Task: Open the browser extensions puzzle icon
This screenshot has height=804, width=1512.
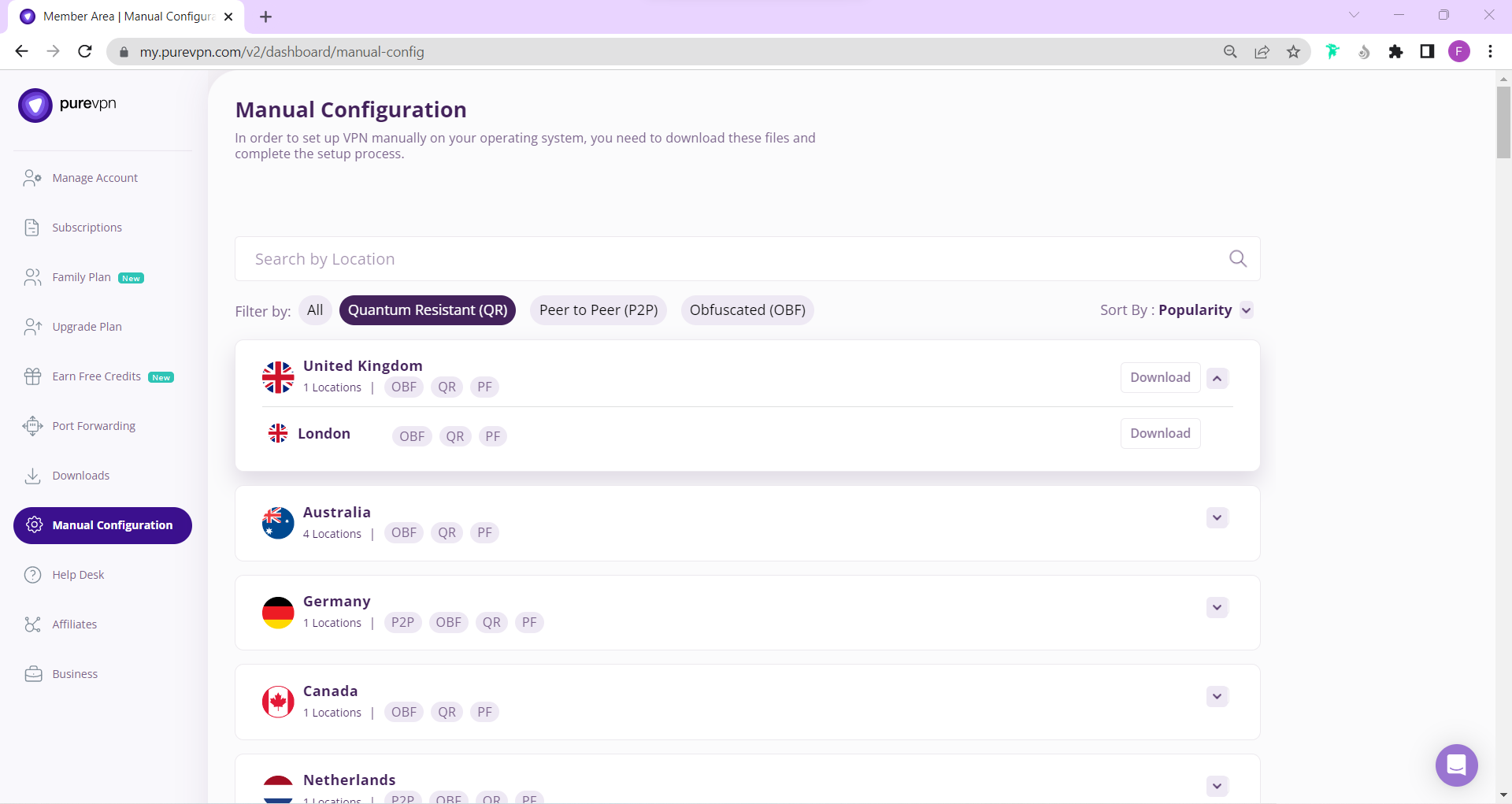Action: 1395,52
